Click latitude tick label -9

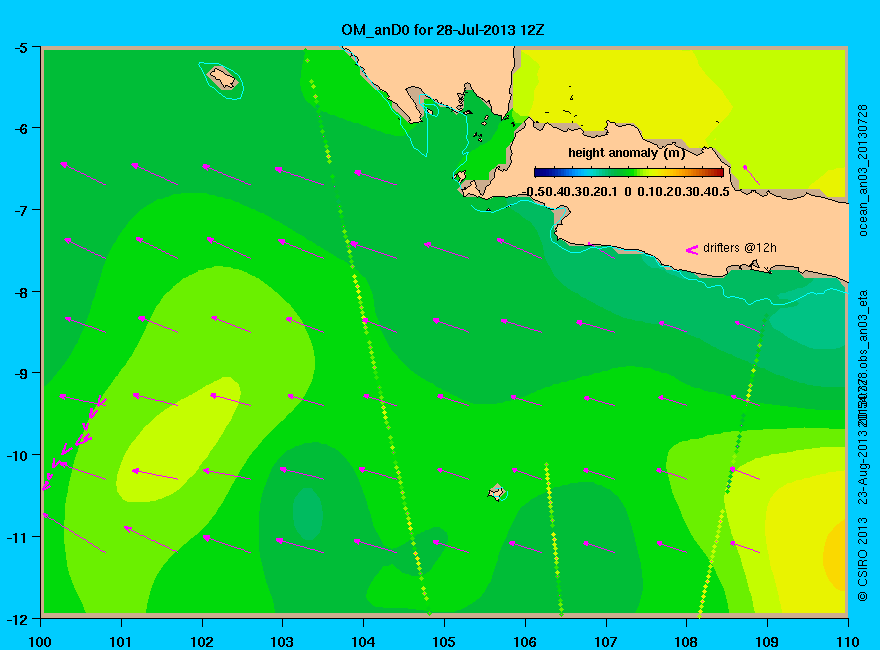click(x=20, y=373)
